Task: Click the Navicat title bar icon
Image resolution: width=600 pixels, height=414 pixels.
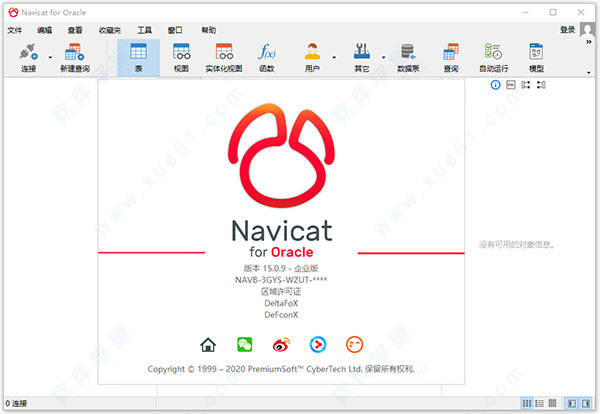Action: pyautogui.click(x=13, y=12)
